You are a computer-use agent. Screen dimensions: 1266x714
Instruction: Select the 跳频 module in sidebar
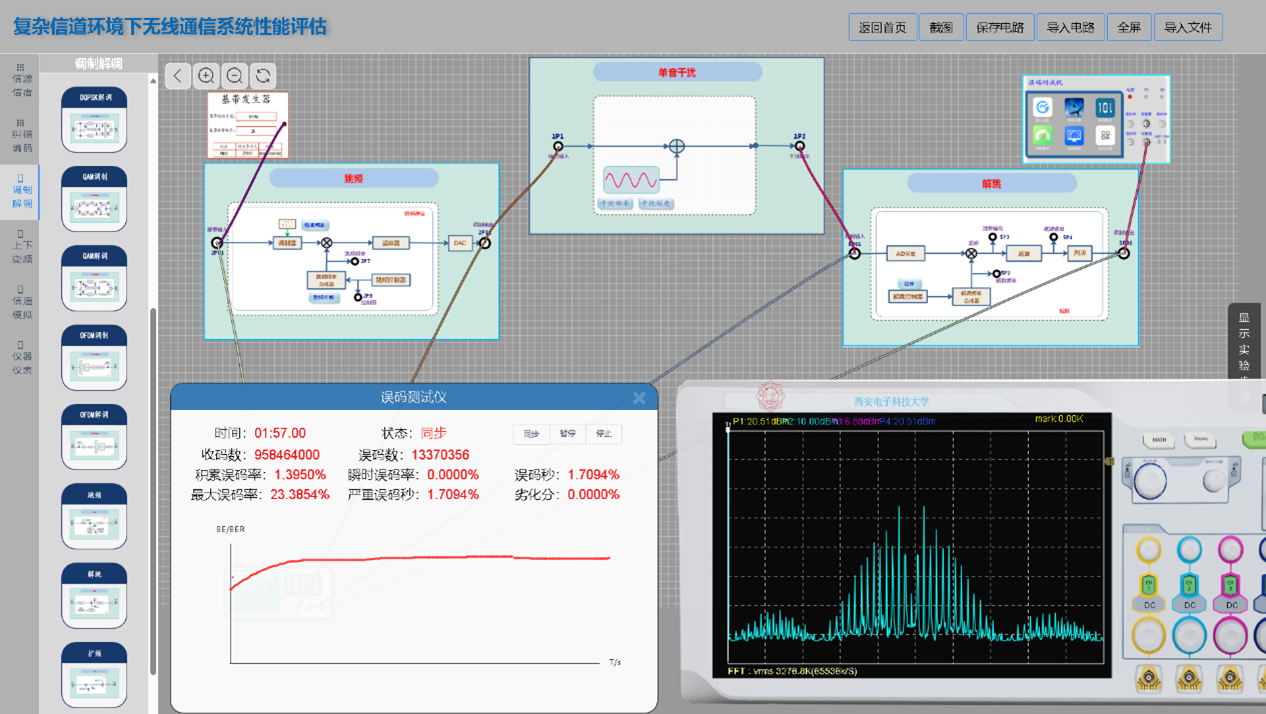tap(94, 516)
